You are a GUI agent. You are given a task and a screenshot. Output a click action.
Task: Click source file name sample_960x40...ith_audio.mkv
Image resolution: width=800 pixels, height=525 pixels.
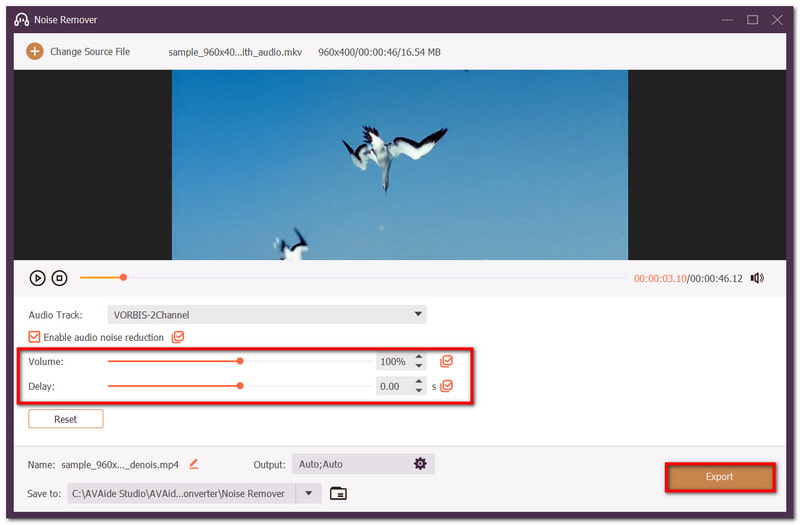(235, 52)
